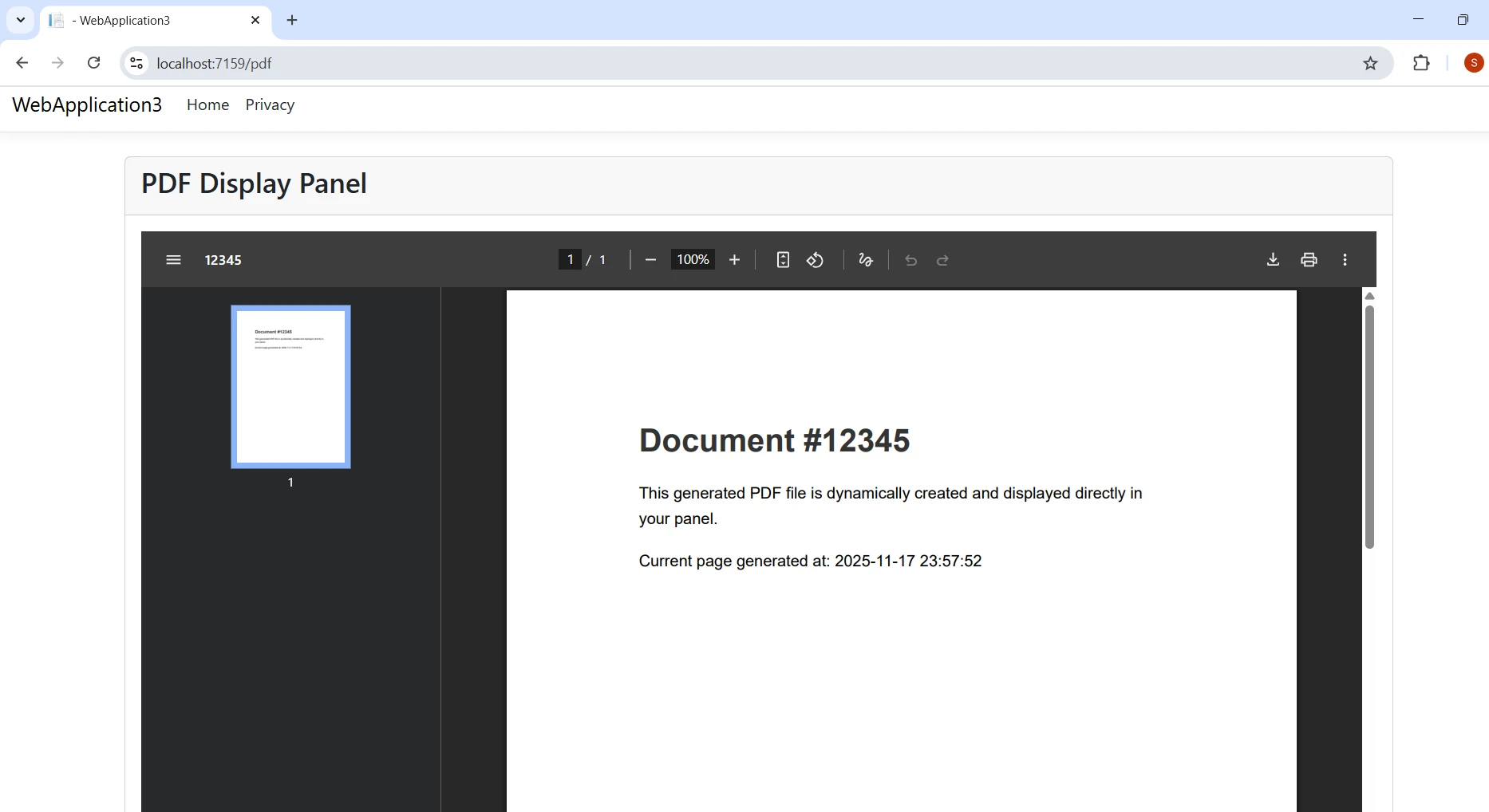Open the PDF more options menu

[1345, 260]
